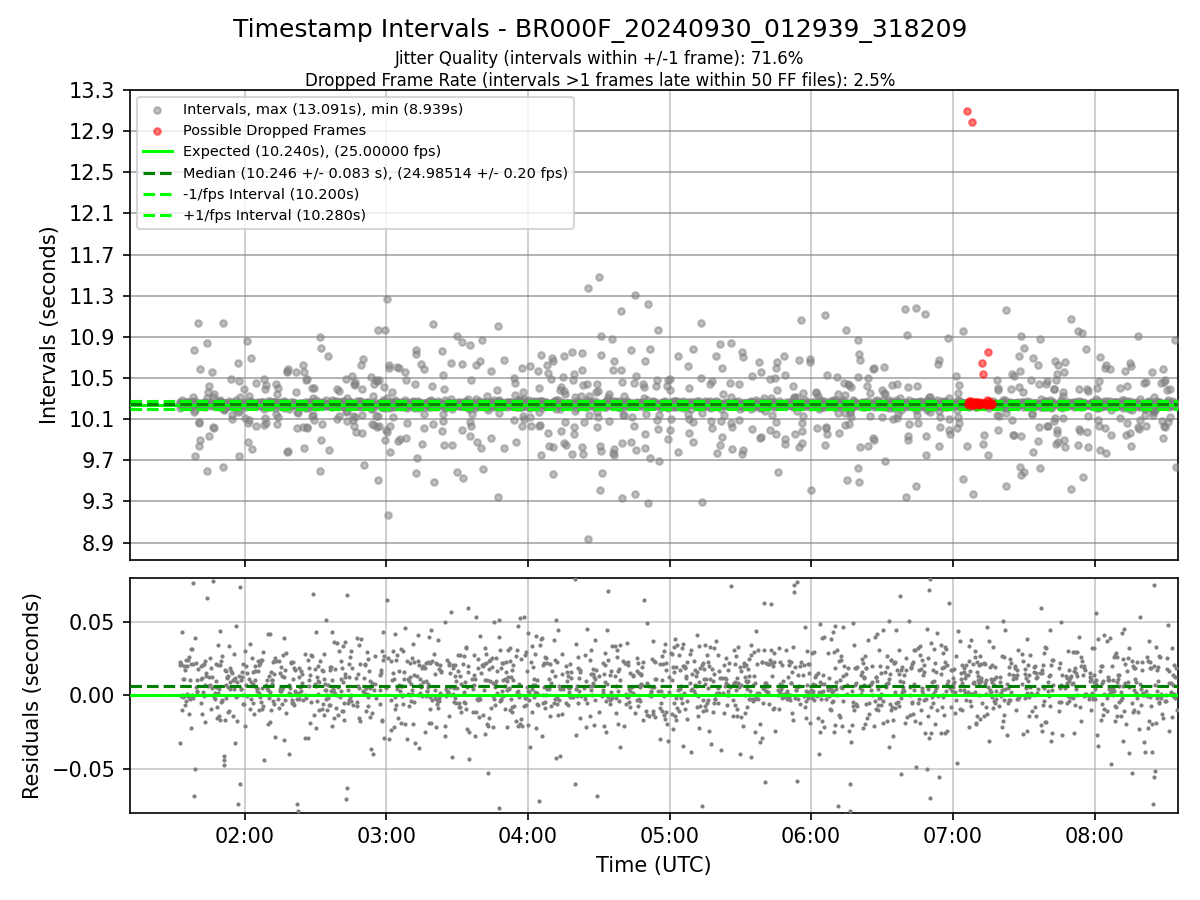Click the Possible Dropped Frames legend entry
The height and width of the screenshot is (900, 1200).
coord(274,130)
